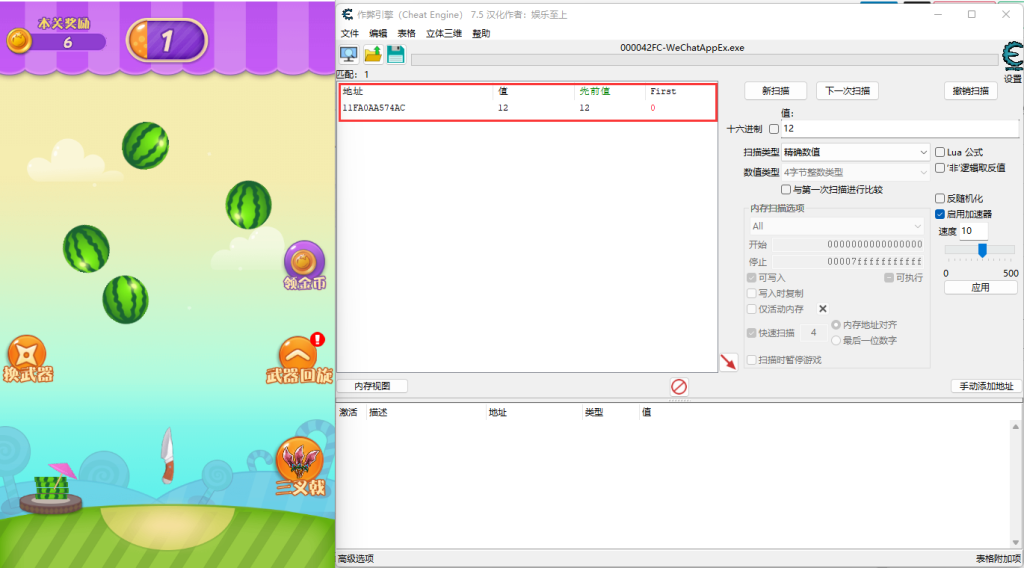Select address row 11FA0AA574AC
The height and width of the screenshot is (568, 1024).
(528, 108)
